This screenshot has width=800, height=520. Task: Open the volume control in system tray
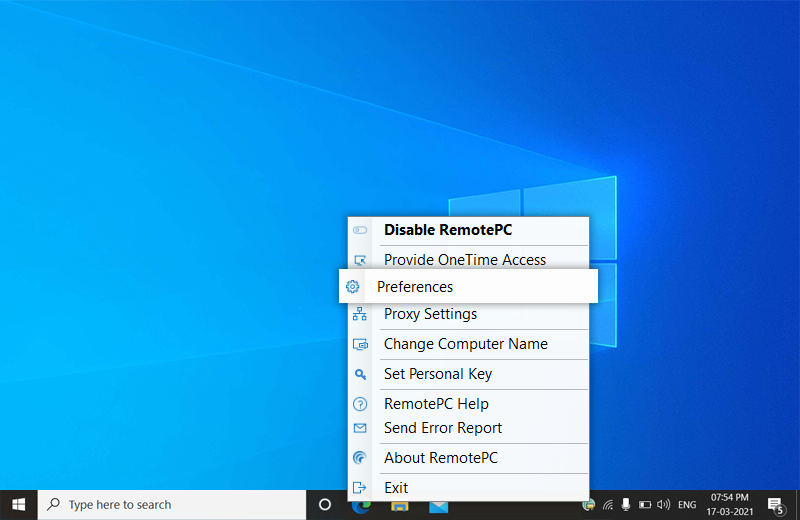pyautogui.click(x=663, y=504)
